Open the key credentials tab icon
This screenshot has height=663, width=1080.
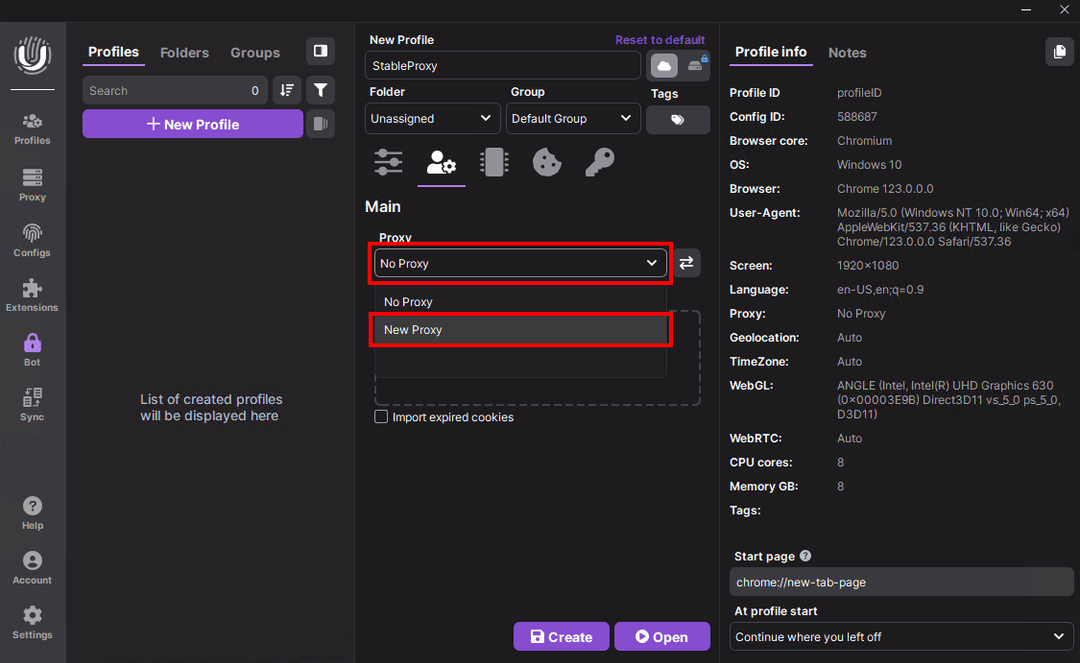click(x=599, y=162)
